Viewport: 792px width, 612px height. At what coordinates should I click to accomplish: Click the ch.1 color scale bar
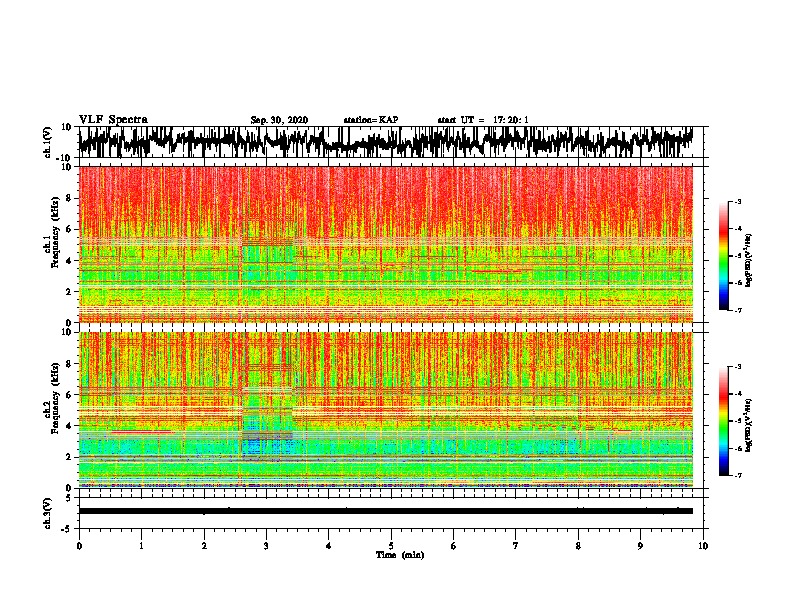pos(723,256)
